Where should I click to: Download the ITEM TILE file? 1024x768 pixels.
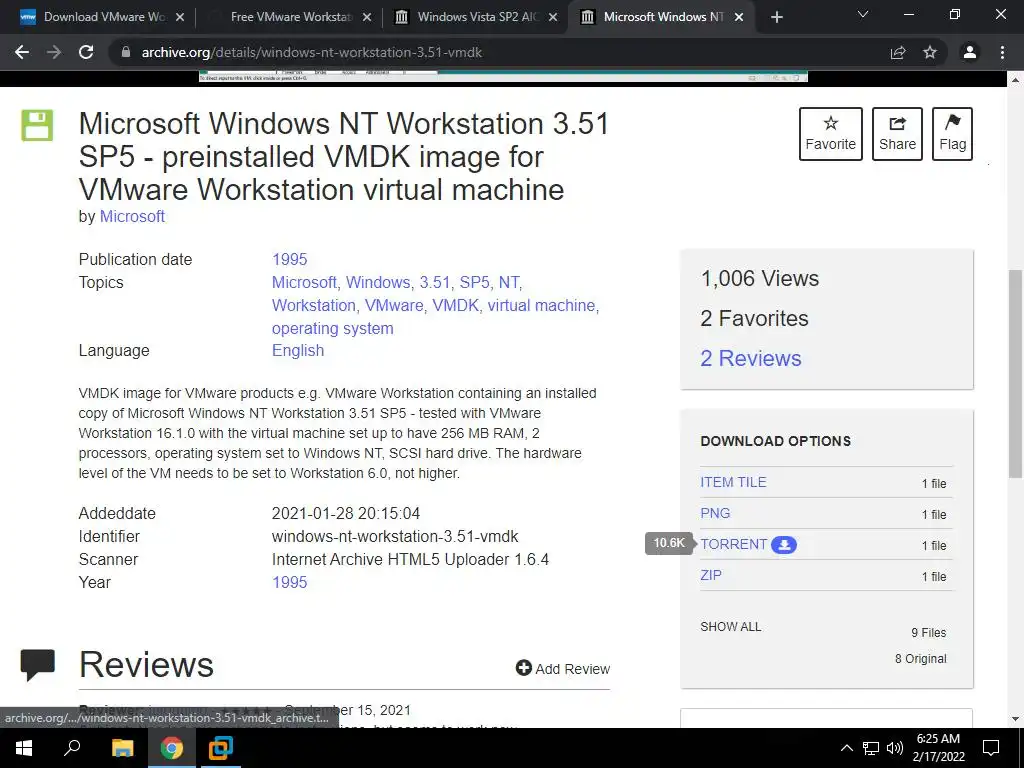point(733,482)
